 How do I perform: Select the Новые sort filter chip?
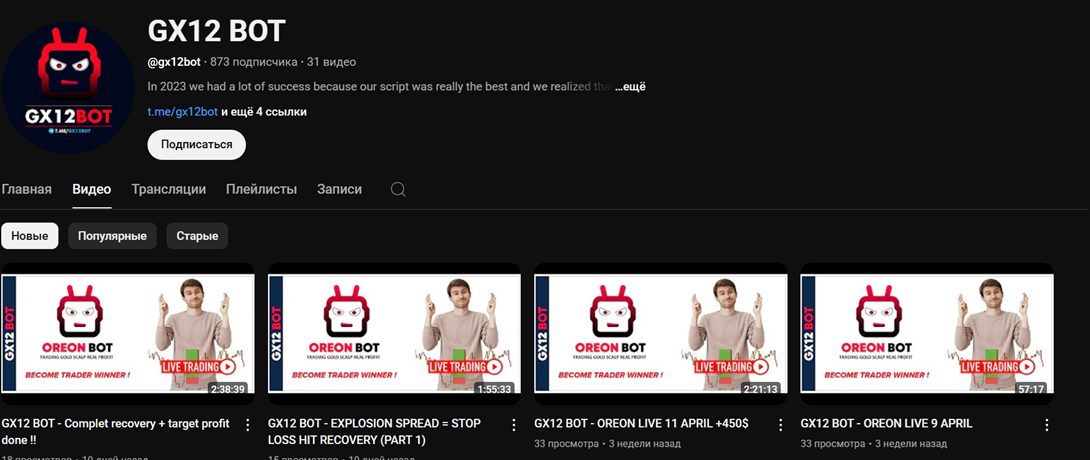(x=30, y=236)
